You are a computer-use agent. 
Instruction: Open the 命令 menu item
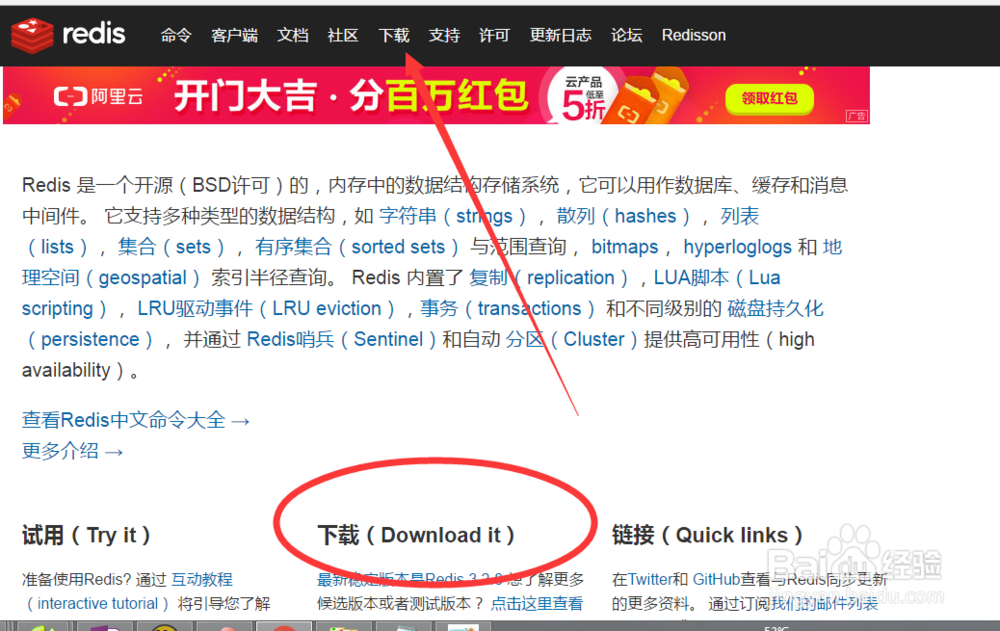tap(176, 35)
